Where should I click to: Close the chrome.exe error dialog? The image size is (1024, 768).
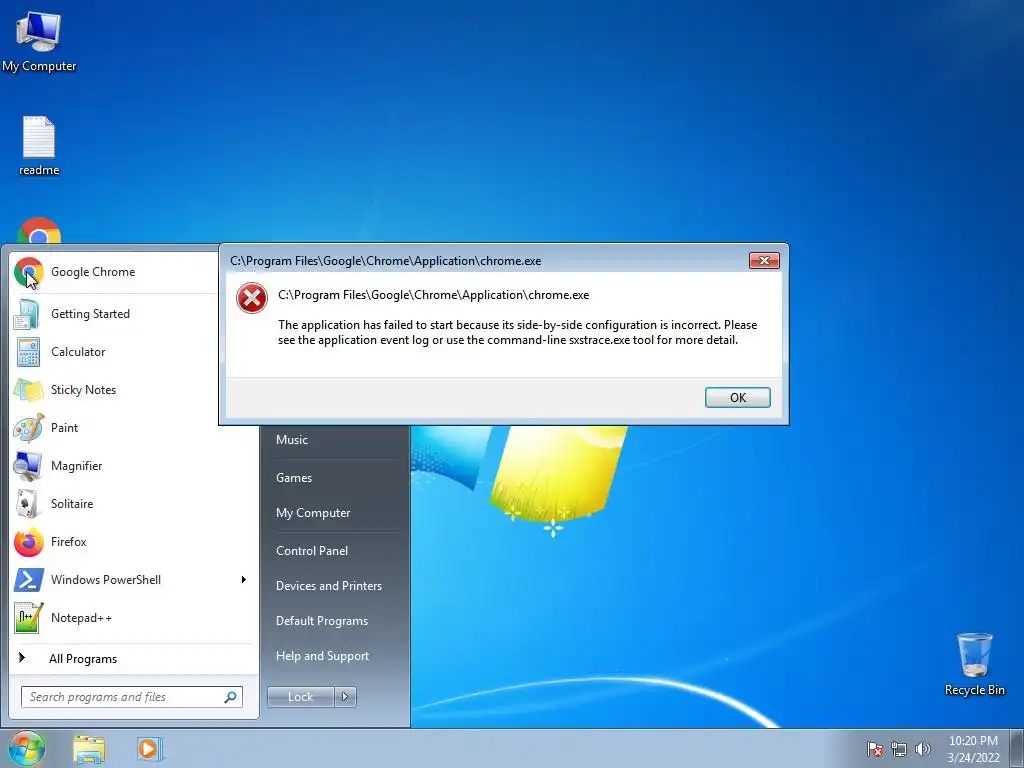(x=764, y=261)
